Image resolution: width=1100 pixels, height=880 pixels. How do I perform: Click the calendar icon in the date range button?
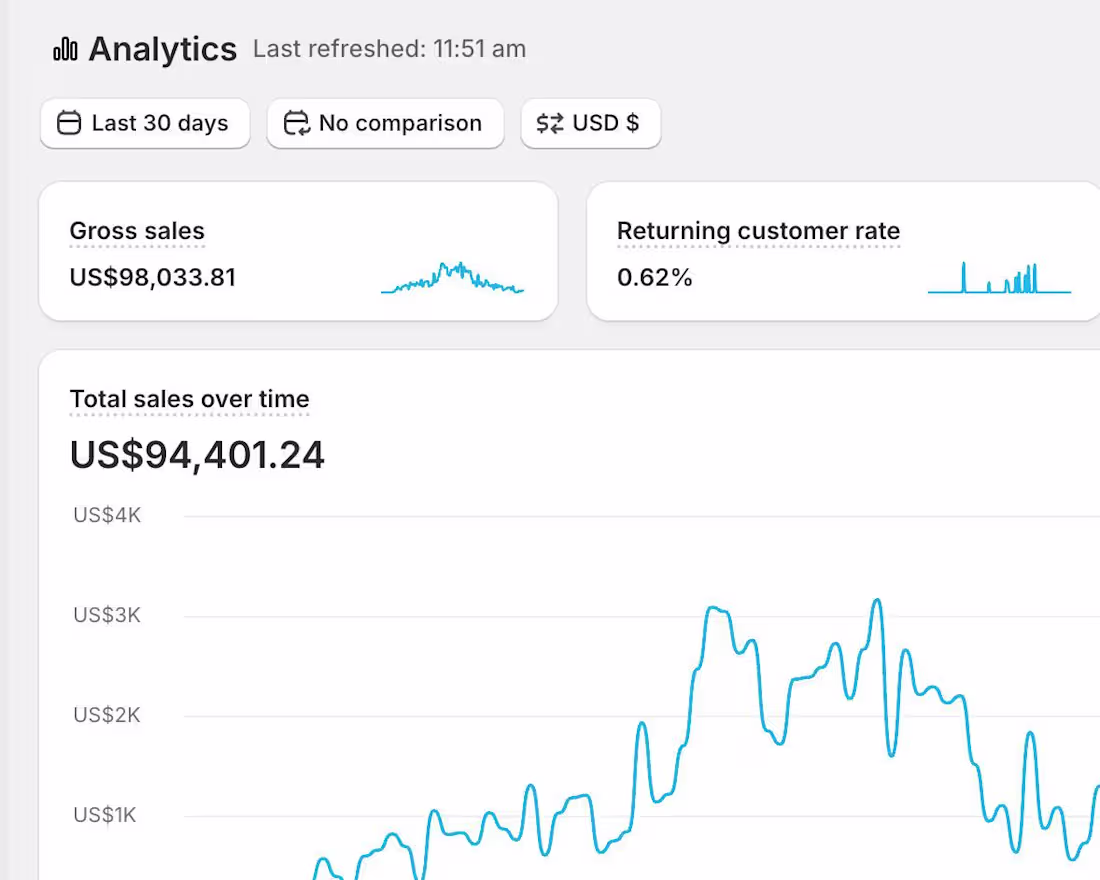pos(68,123)
